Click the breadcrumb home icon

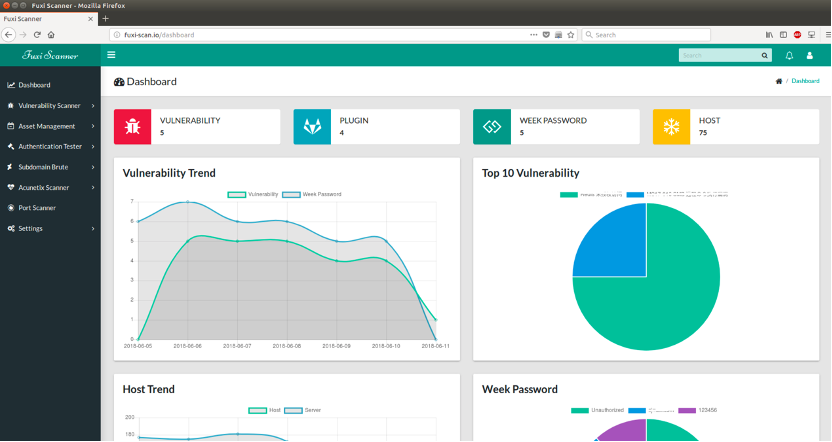tap(778, 81)
